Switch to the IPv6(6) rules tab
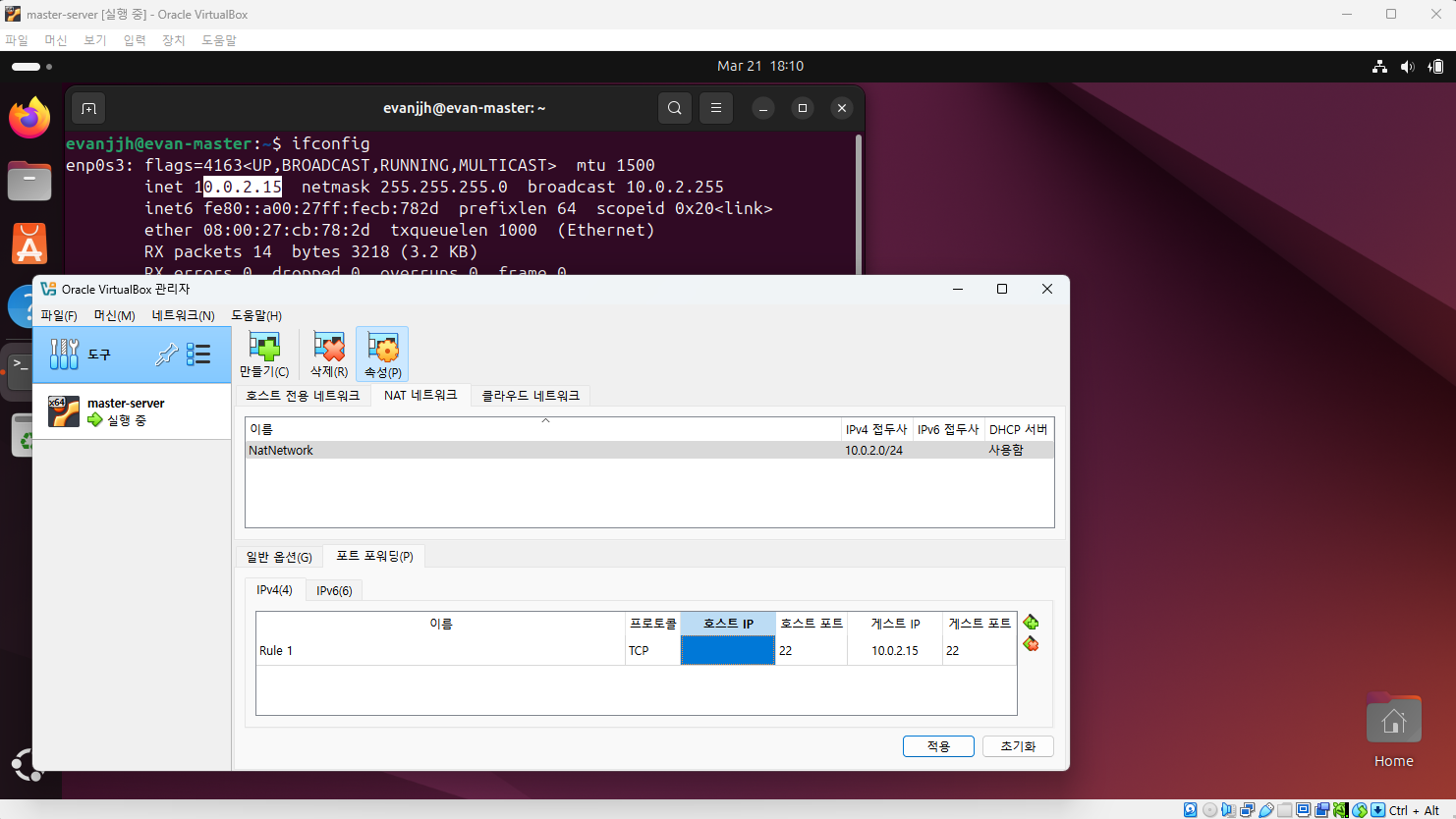Screen dimensions: 1456x819 coord(334,590)
